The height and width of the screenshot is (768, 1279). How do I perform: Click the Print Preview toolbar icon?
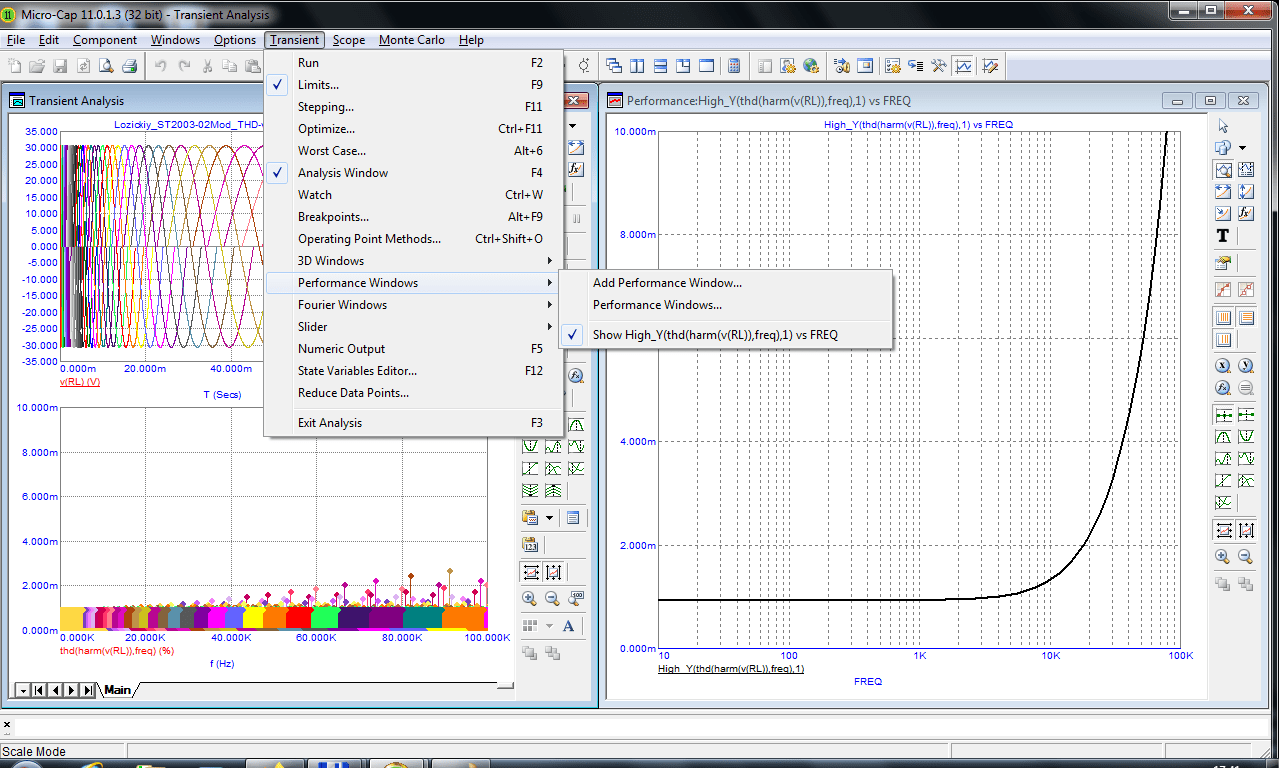[x=106, y=67]
